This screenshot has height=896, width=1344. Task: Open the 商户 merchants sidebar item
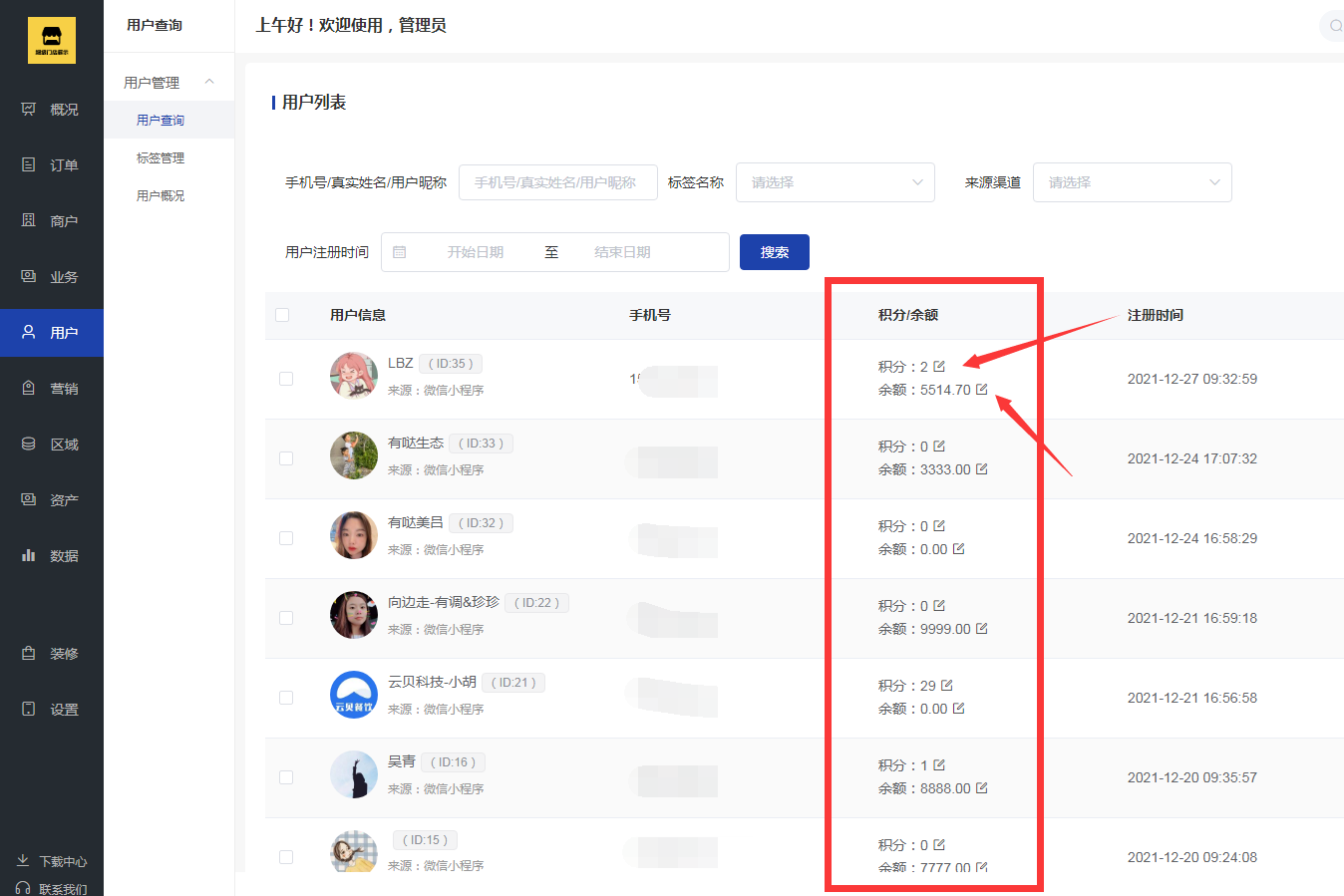tap(52, 221)
